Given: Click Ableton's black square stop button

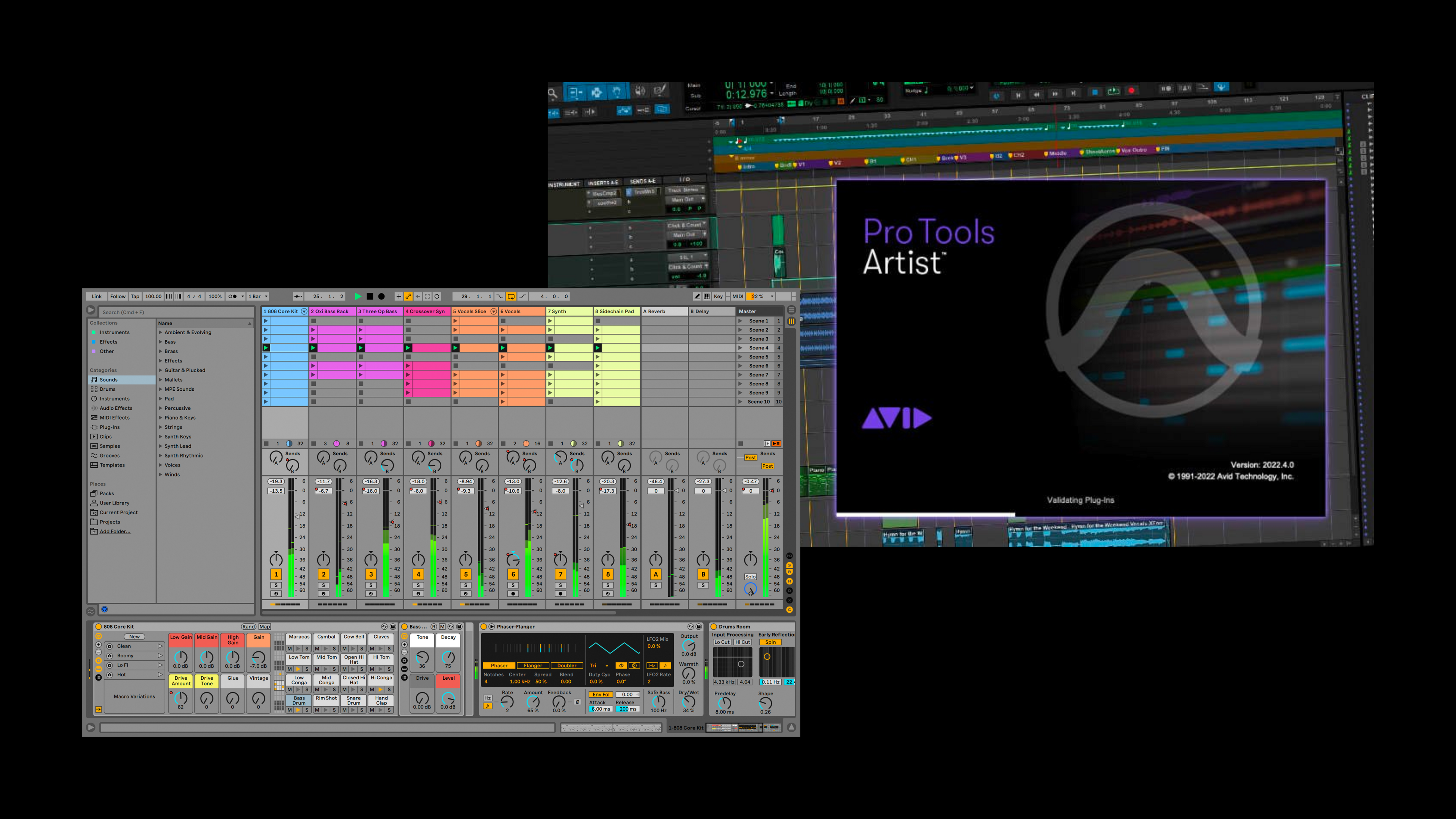Looking at the screenshot, I should [370, 296].
